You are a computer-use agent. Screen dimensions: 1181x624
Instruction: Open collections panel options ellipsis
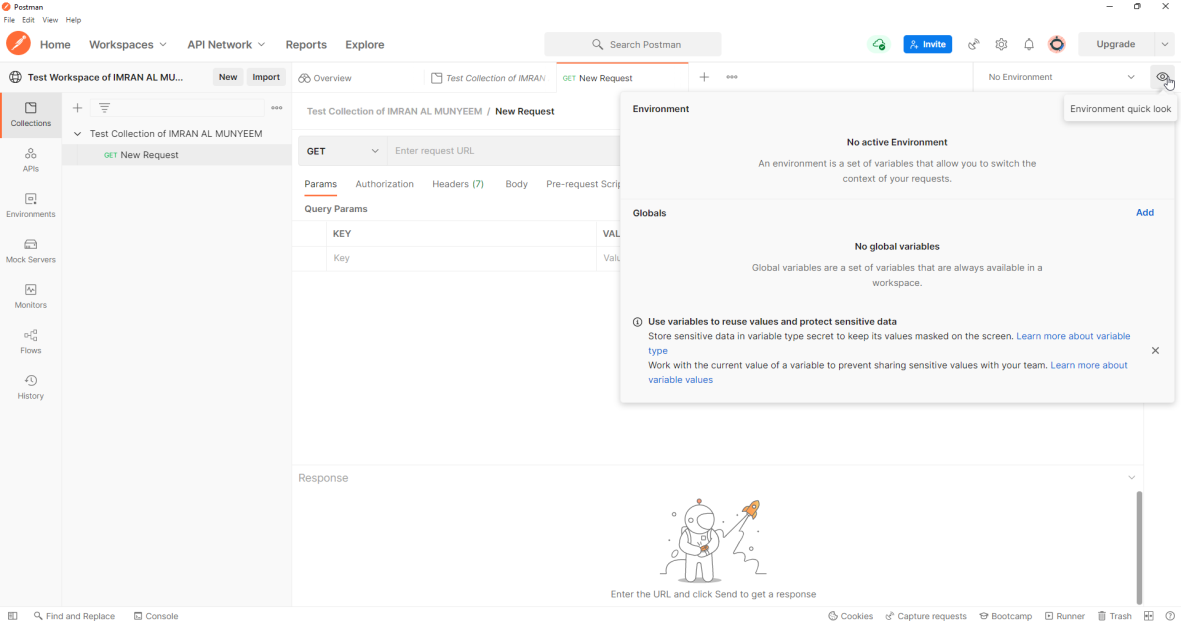coord(277,108)
